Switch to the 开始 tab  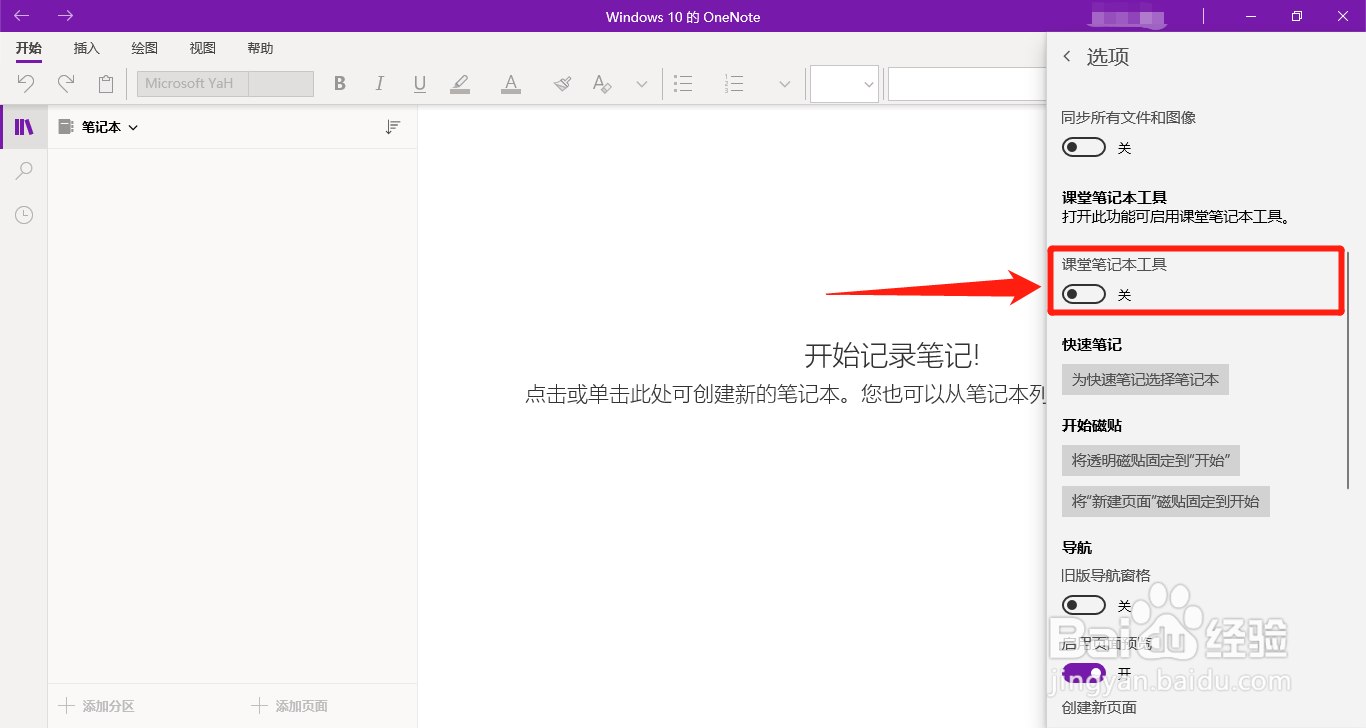29,48
